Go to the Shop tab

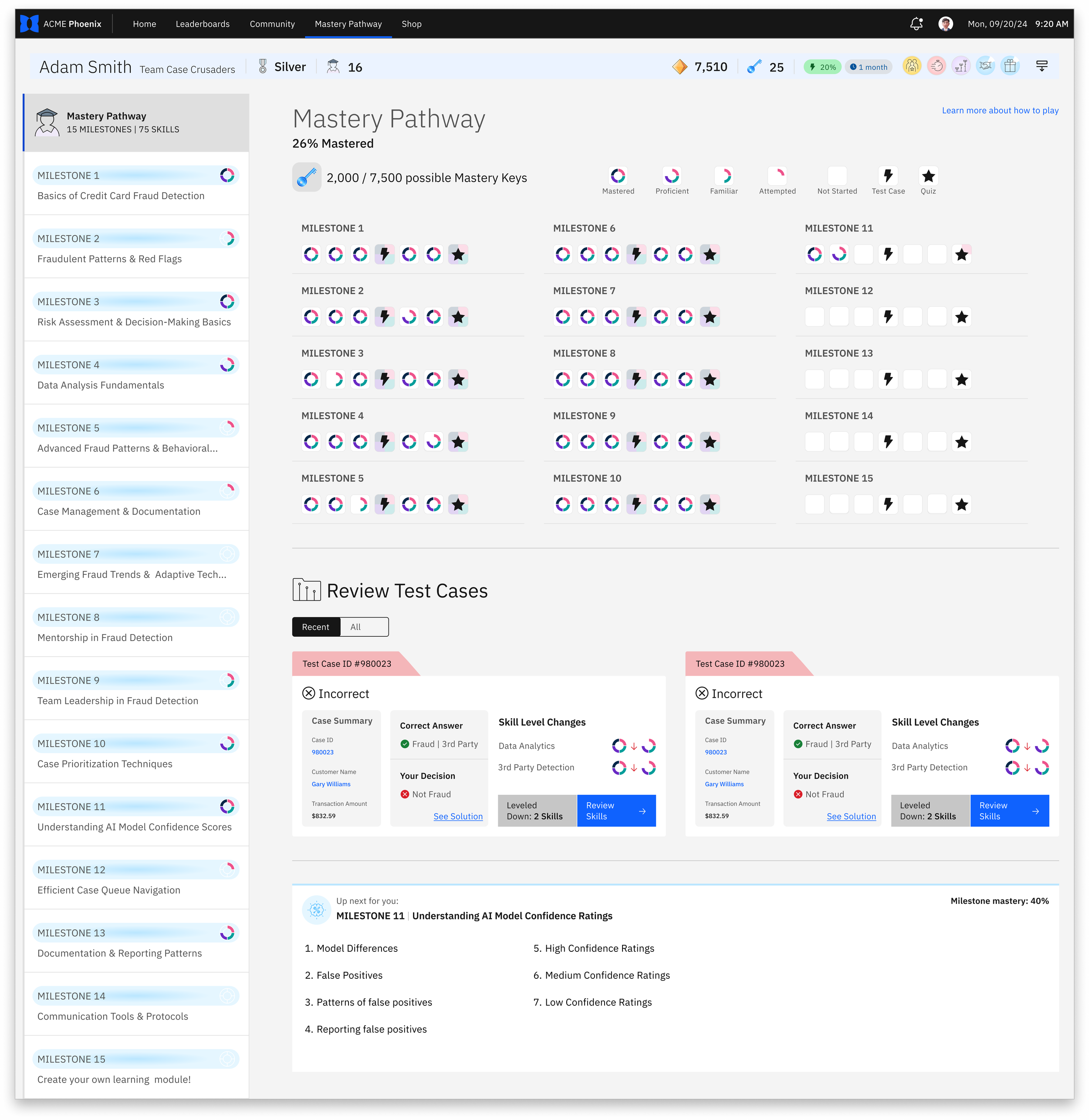[x=411, y=24]
